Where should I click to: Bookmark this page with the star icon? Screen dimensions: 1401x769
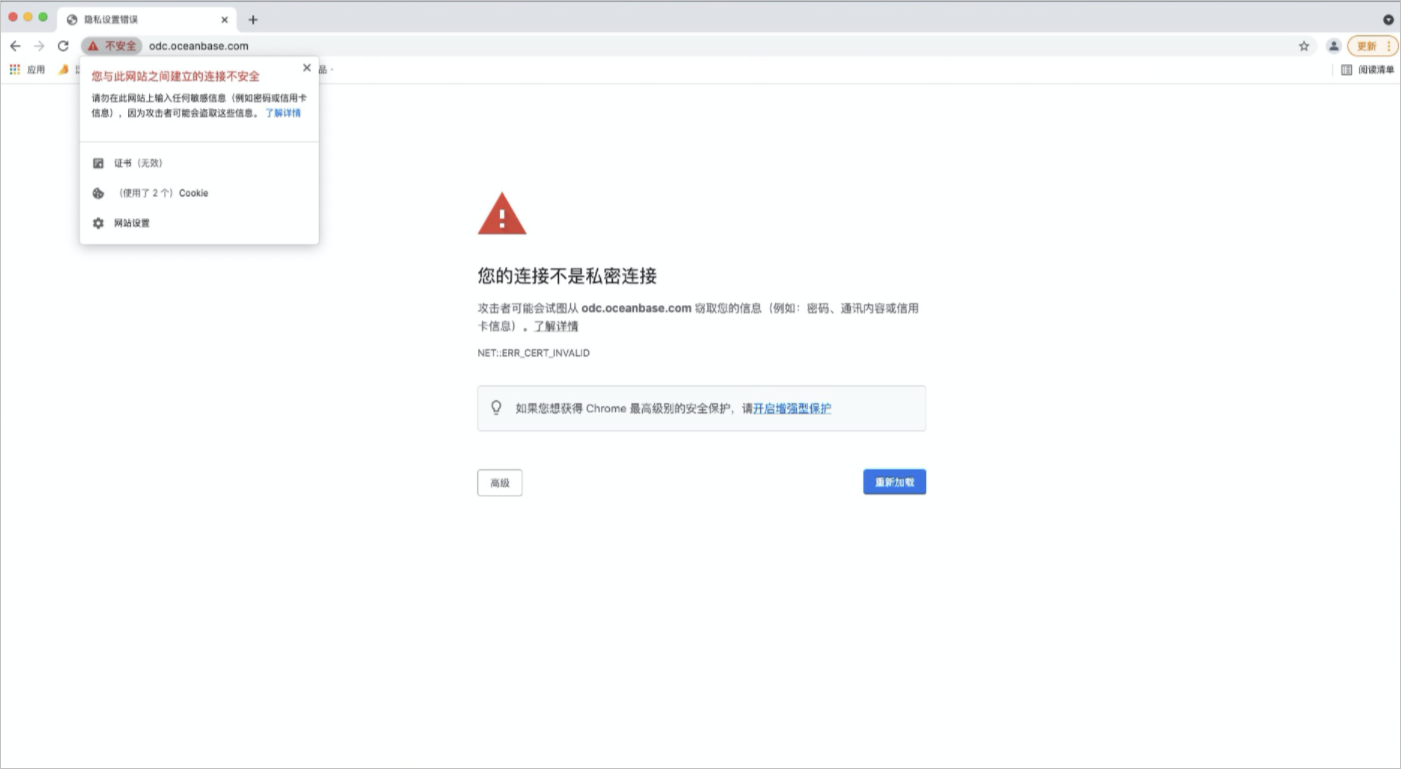point(1304,46)
